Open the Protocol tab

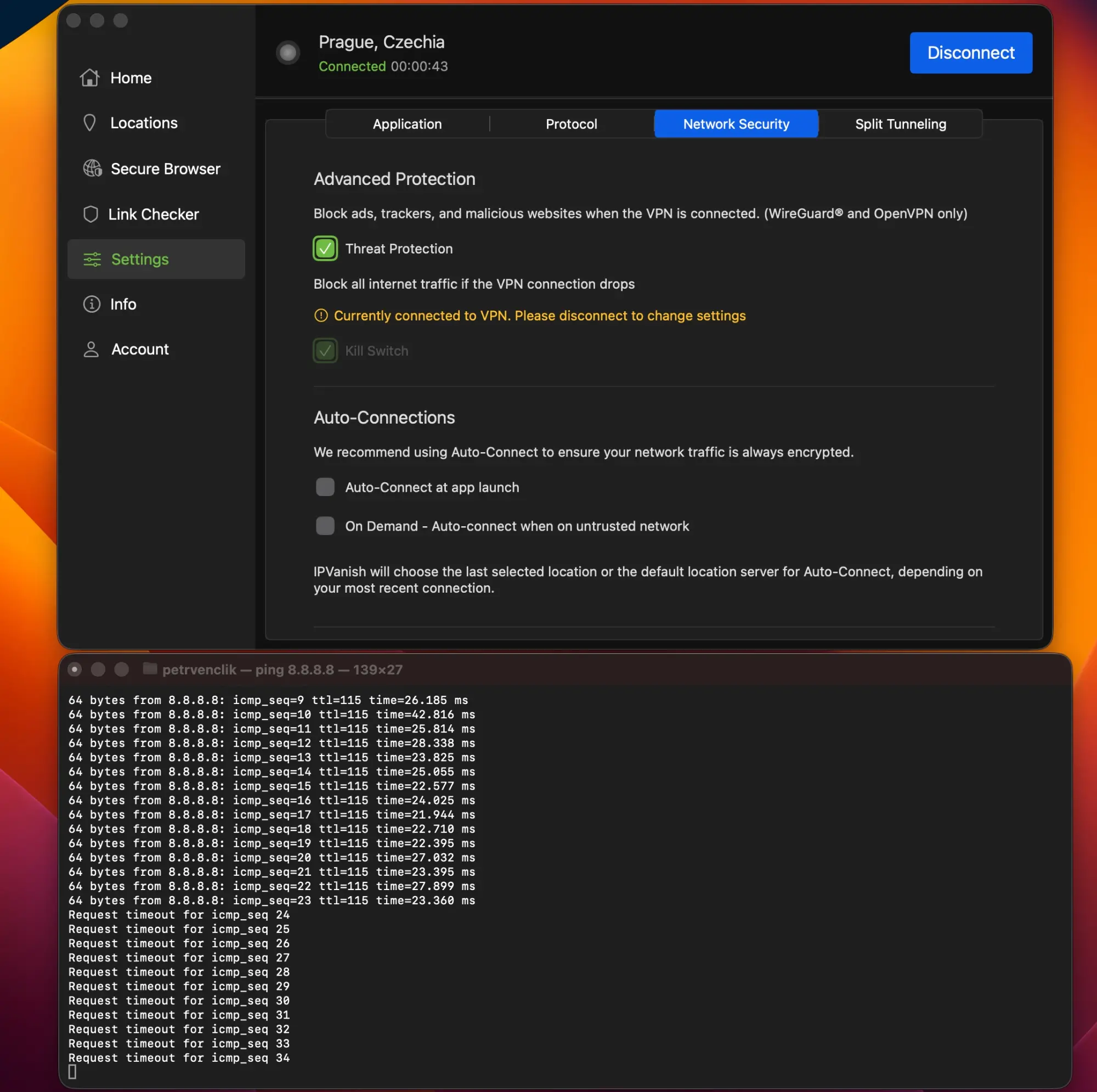[x=571, y=124]
